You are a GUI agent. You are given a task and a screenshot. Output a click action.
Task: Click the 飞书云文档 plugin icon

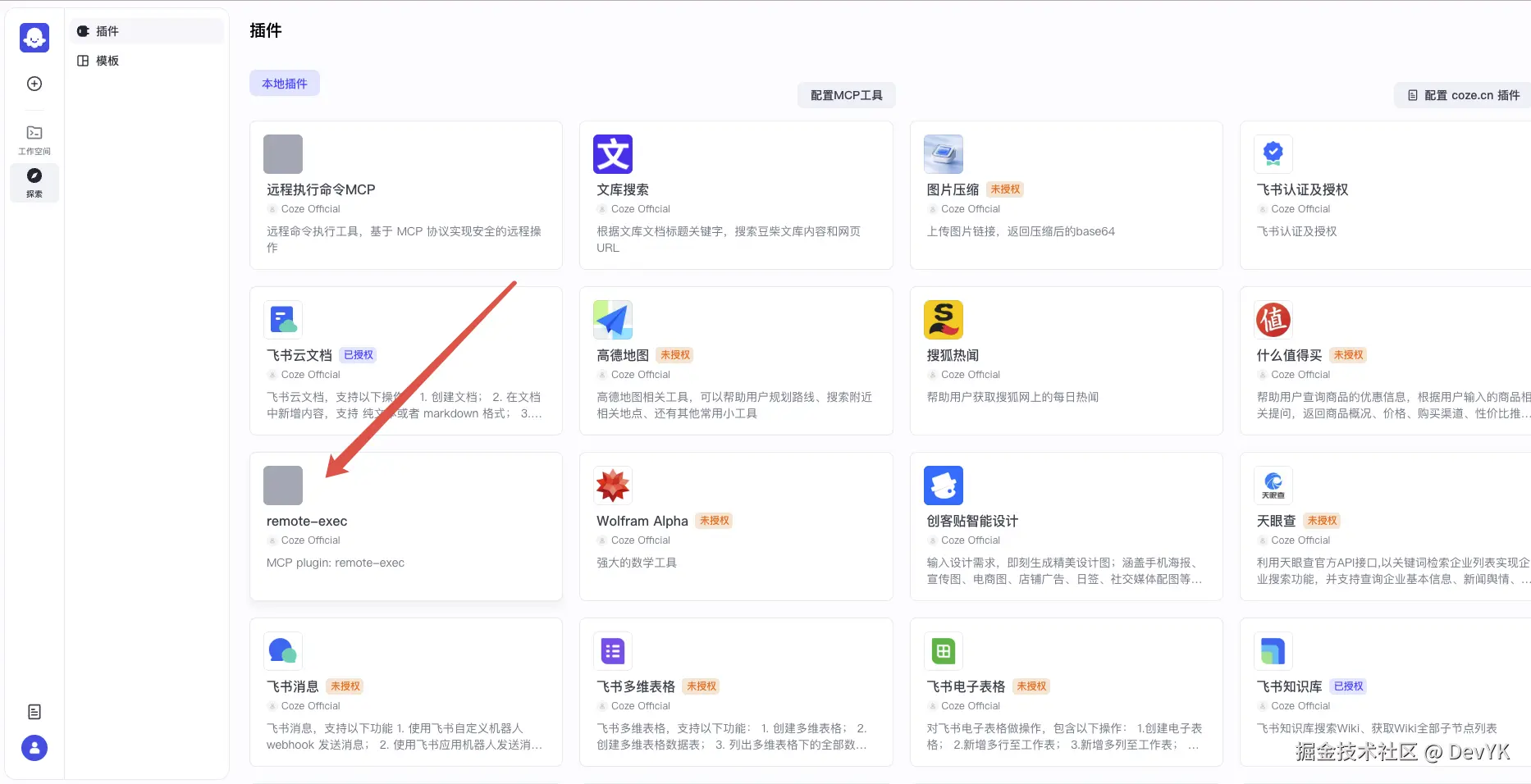283,320
